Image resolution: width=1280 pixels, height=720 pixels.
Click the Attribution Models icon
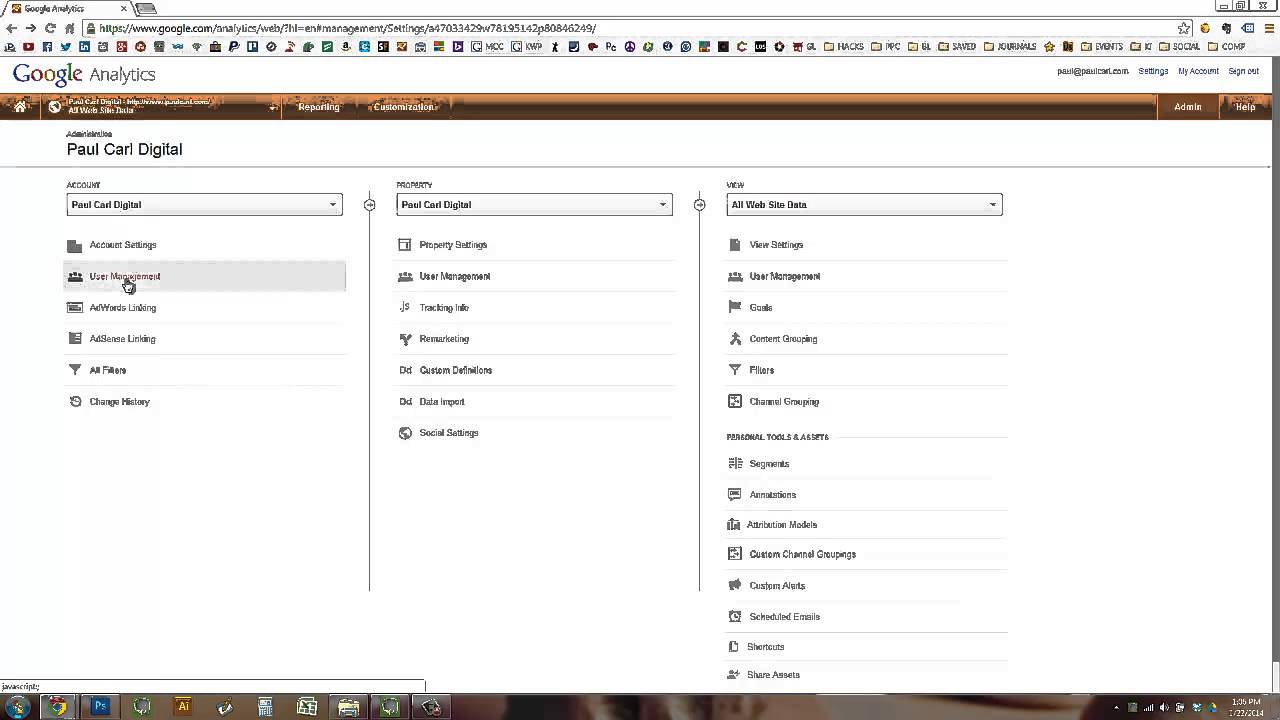pyautogui.click(x=733, y=525)
